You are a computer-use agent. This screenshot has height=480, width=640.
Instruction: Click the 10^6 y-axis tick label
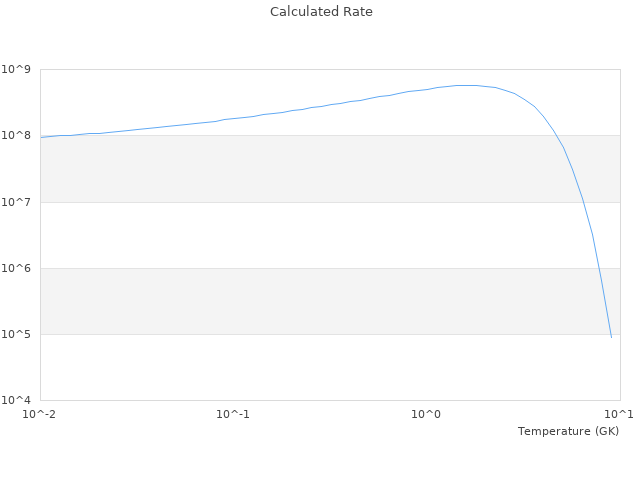[18, 268]
